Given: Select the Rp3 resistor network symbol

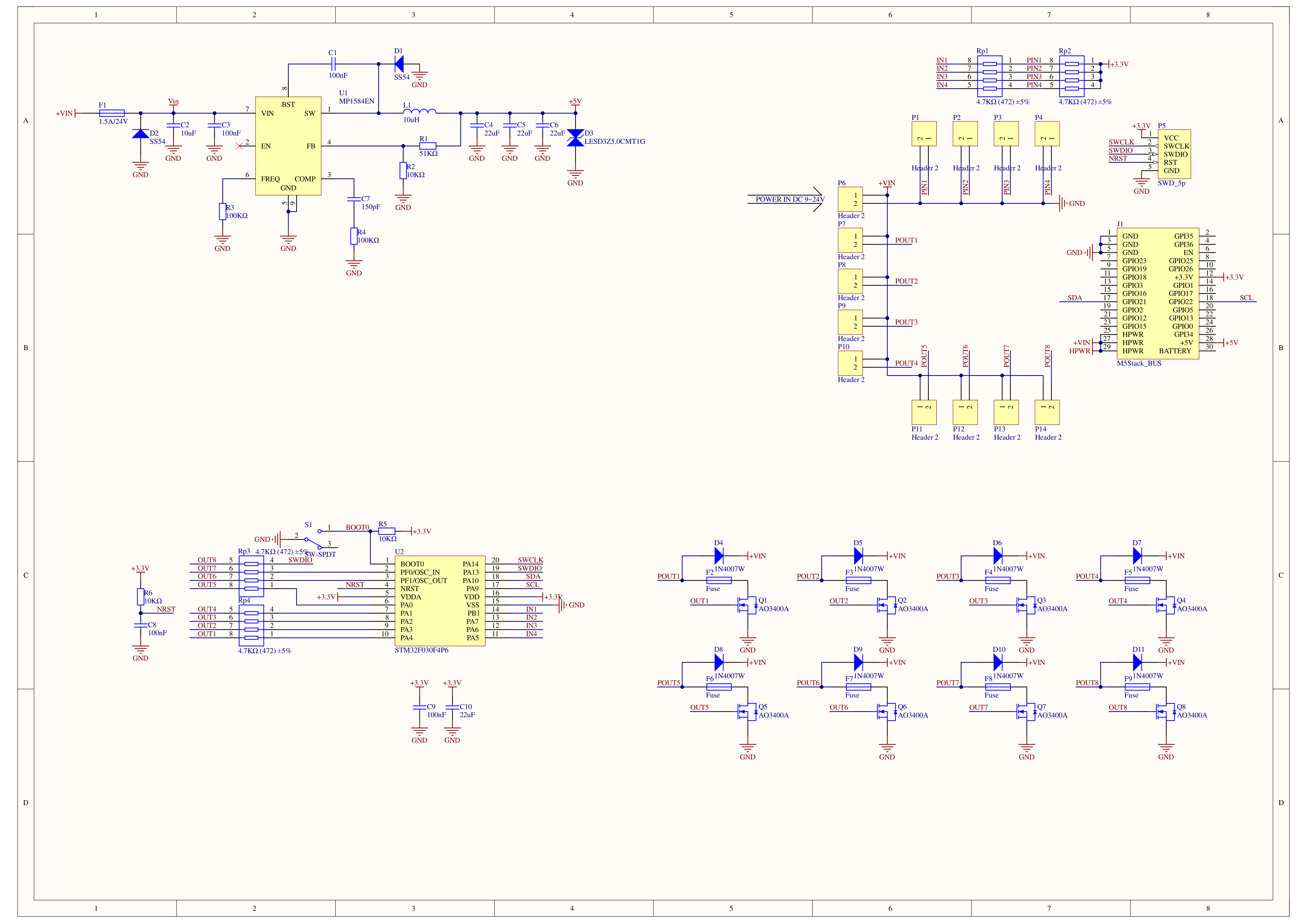Looking at the screenshot, I should (x=251, y=576).
